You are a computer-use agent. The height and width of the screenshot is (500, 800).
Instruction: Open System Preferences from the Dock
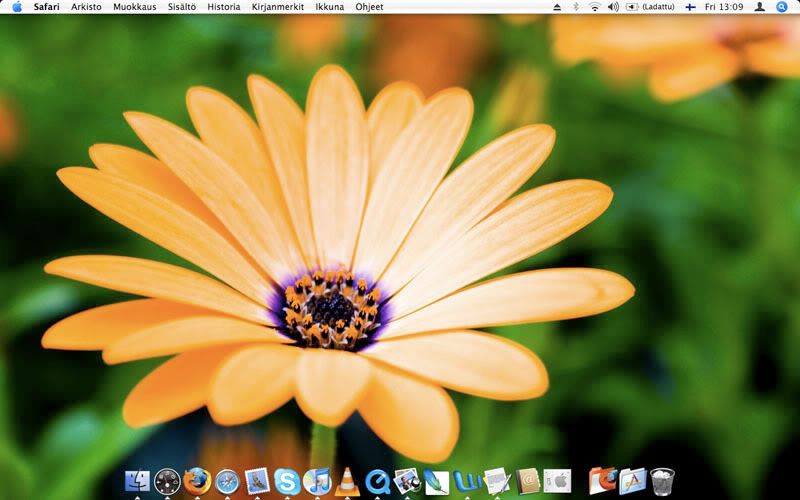point(557,481)
